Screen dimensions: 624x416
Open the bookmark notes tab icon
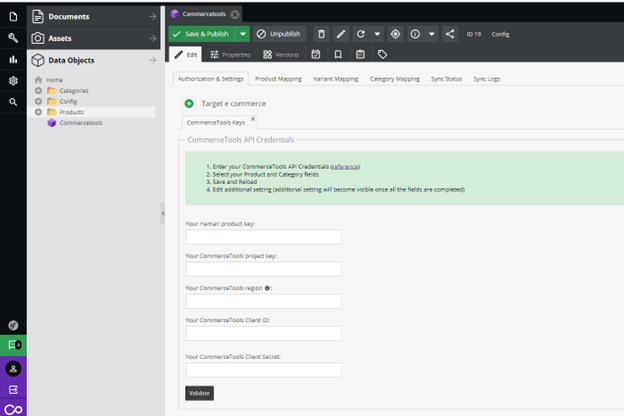[338, 55]
